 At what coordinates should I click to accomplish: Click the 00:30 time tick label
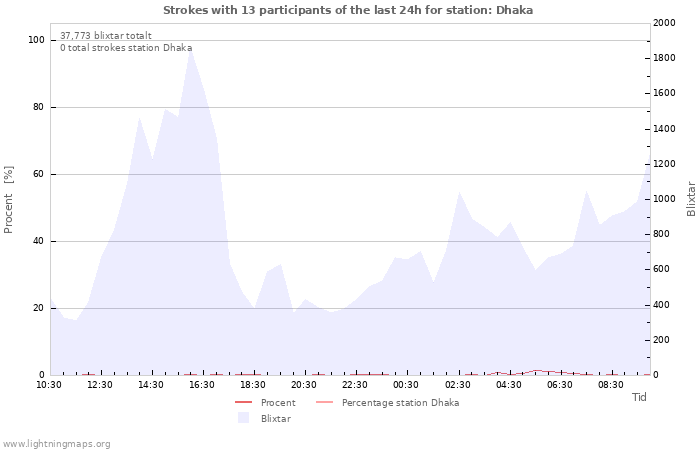[x=406, y=384]
